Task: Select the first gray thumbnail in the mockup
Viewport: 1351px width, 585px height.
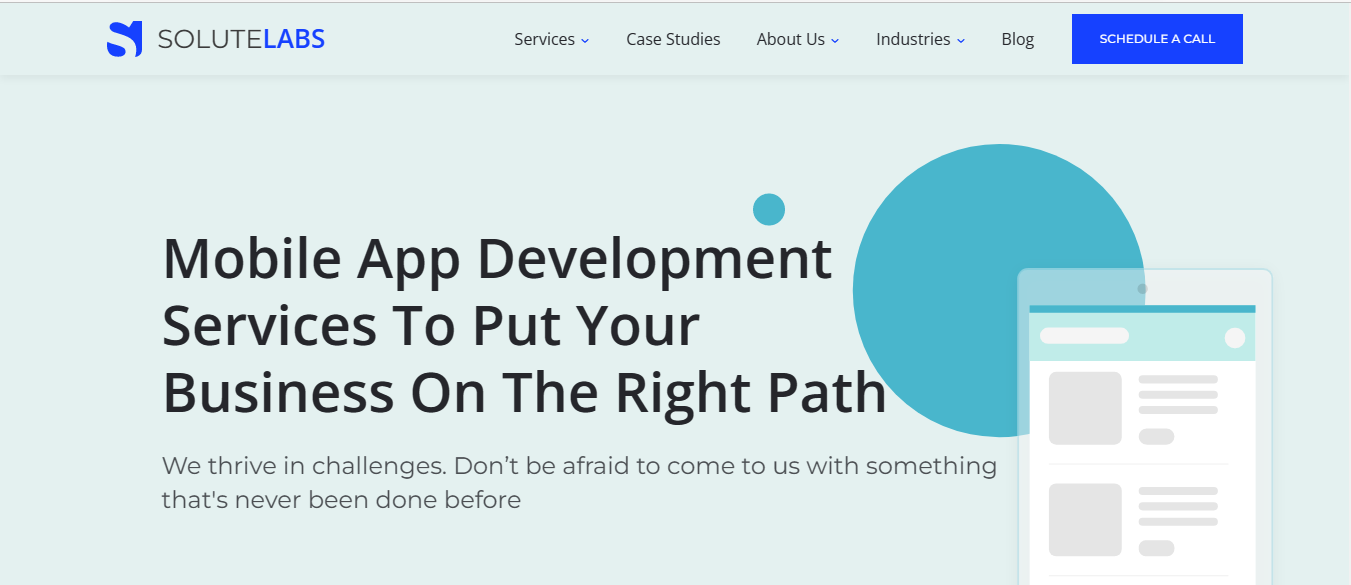Action: click(x=1085, y=408)
